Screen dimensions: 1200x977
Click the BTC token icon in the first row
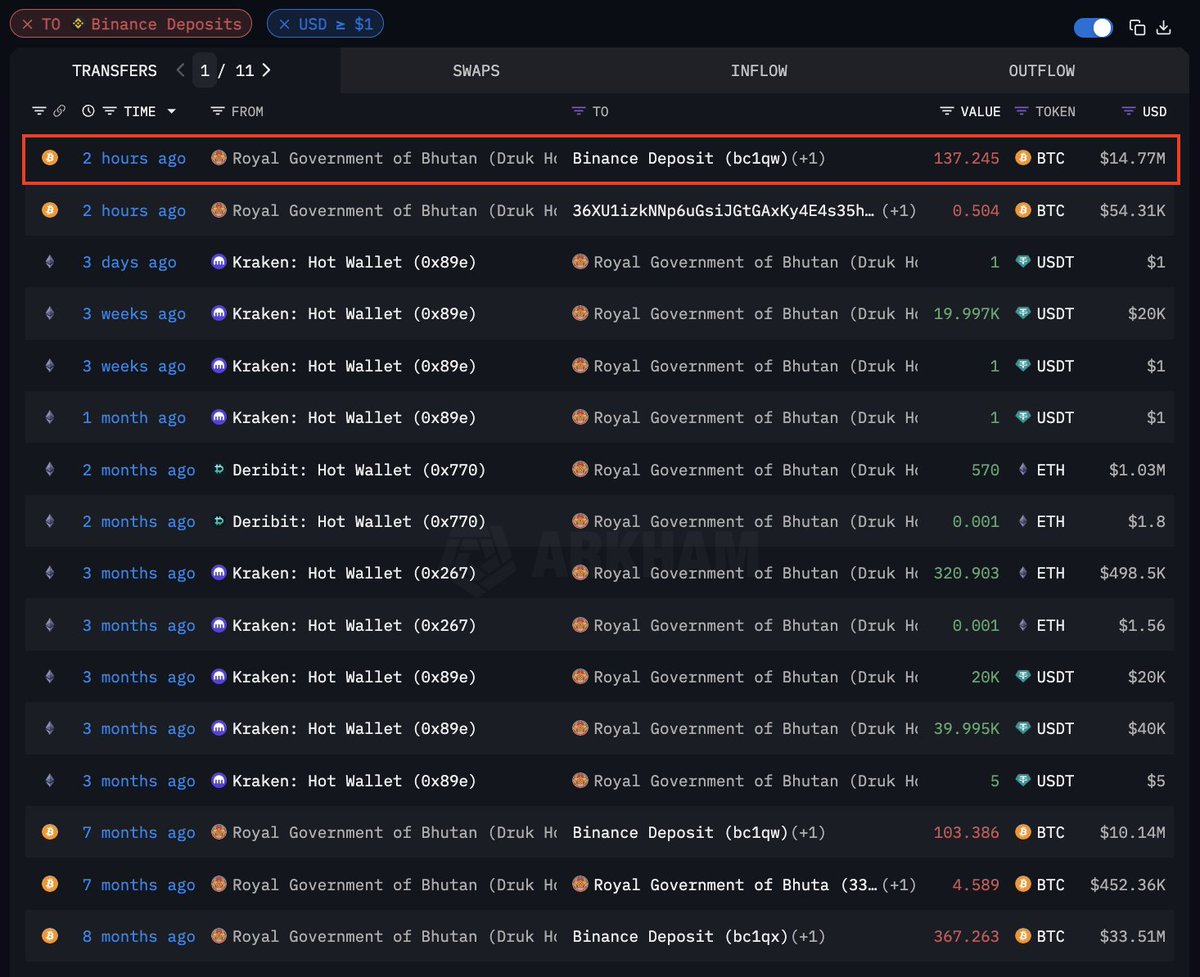pos(1022,158)
